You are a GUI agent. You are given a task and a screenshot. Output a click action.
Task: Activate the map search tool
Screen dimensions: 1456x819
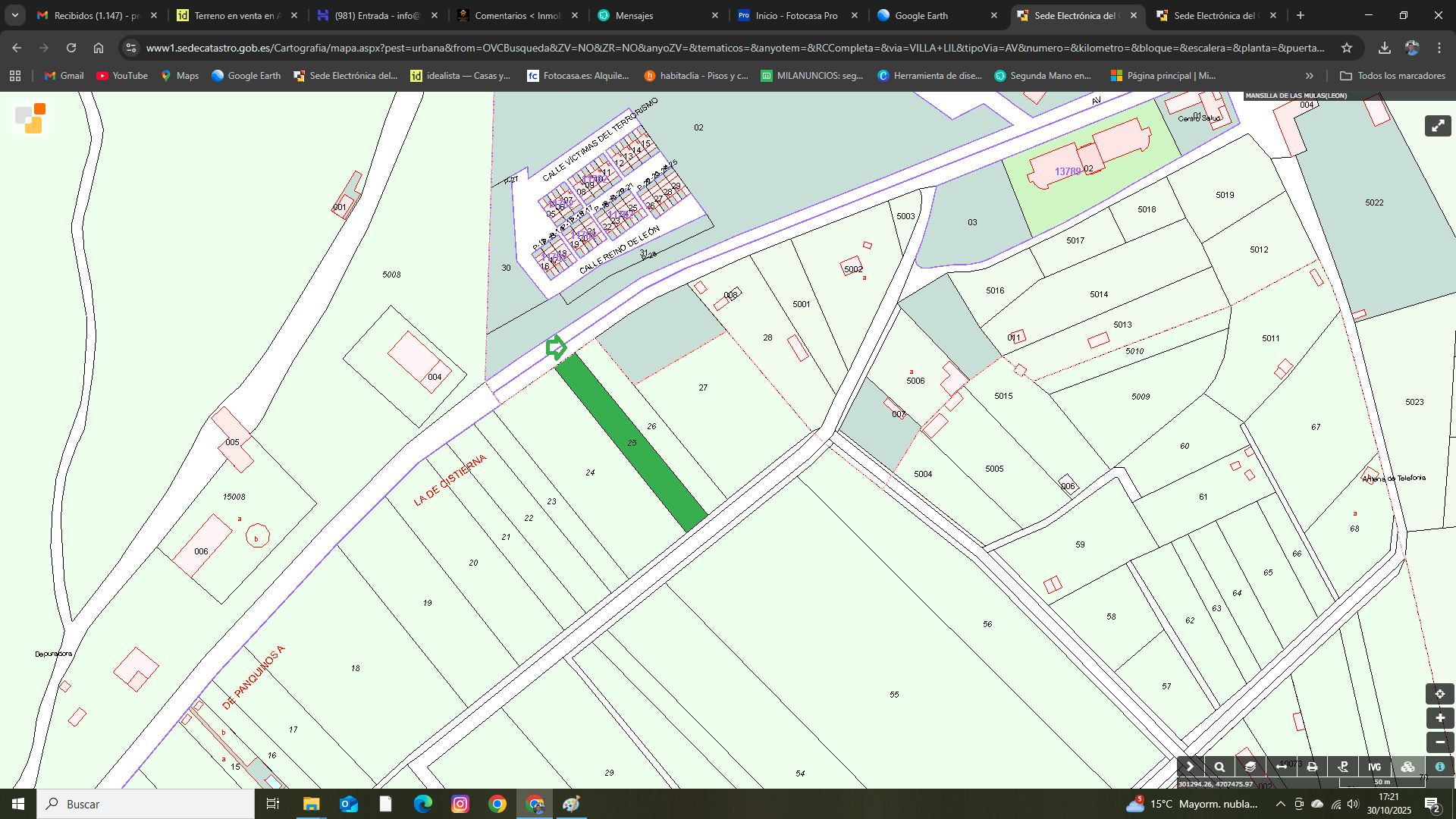1219,767
